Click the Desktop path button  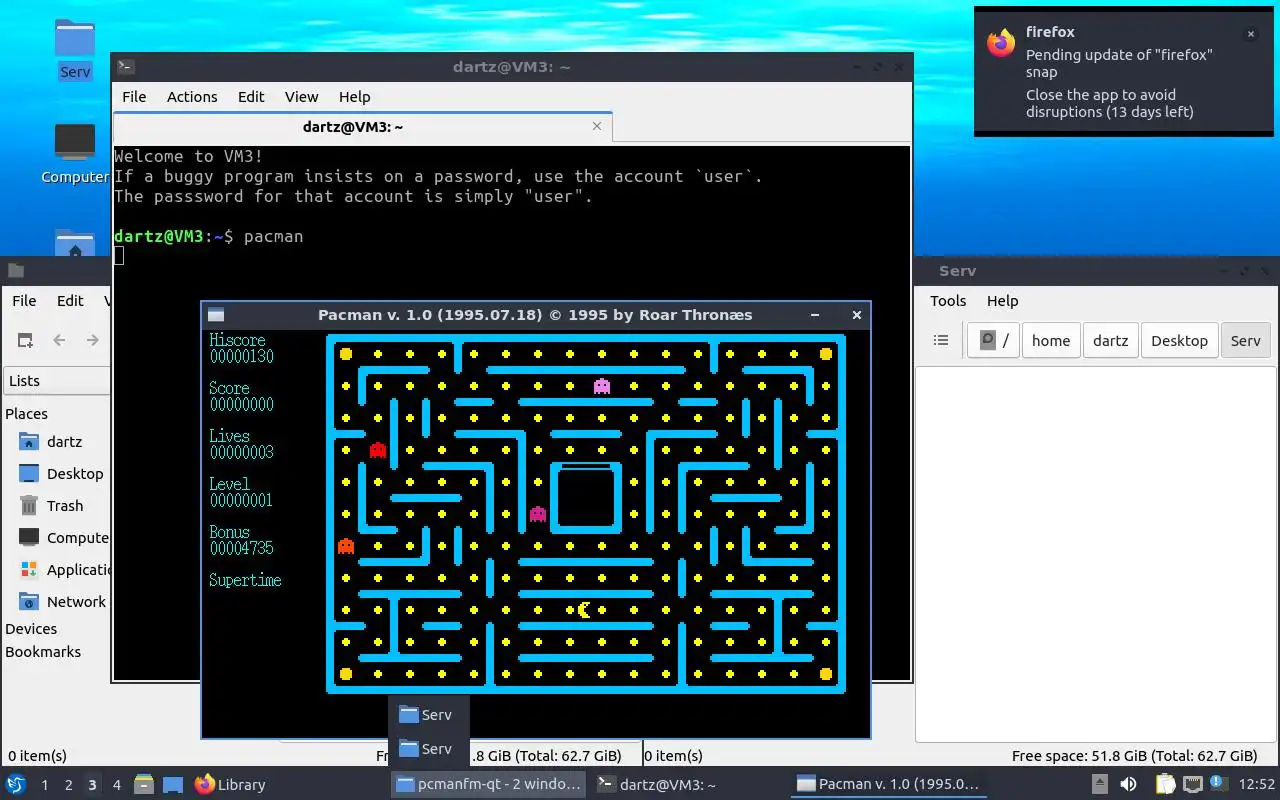(x=1179, y=340)
